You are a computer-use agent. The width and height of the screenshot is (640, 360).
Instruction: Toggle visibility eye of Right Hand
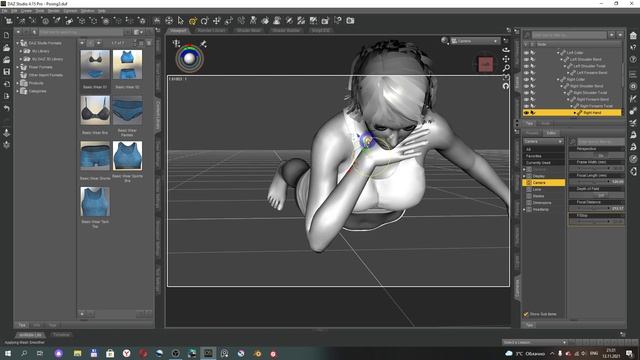coord(526,112)
